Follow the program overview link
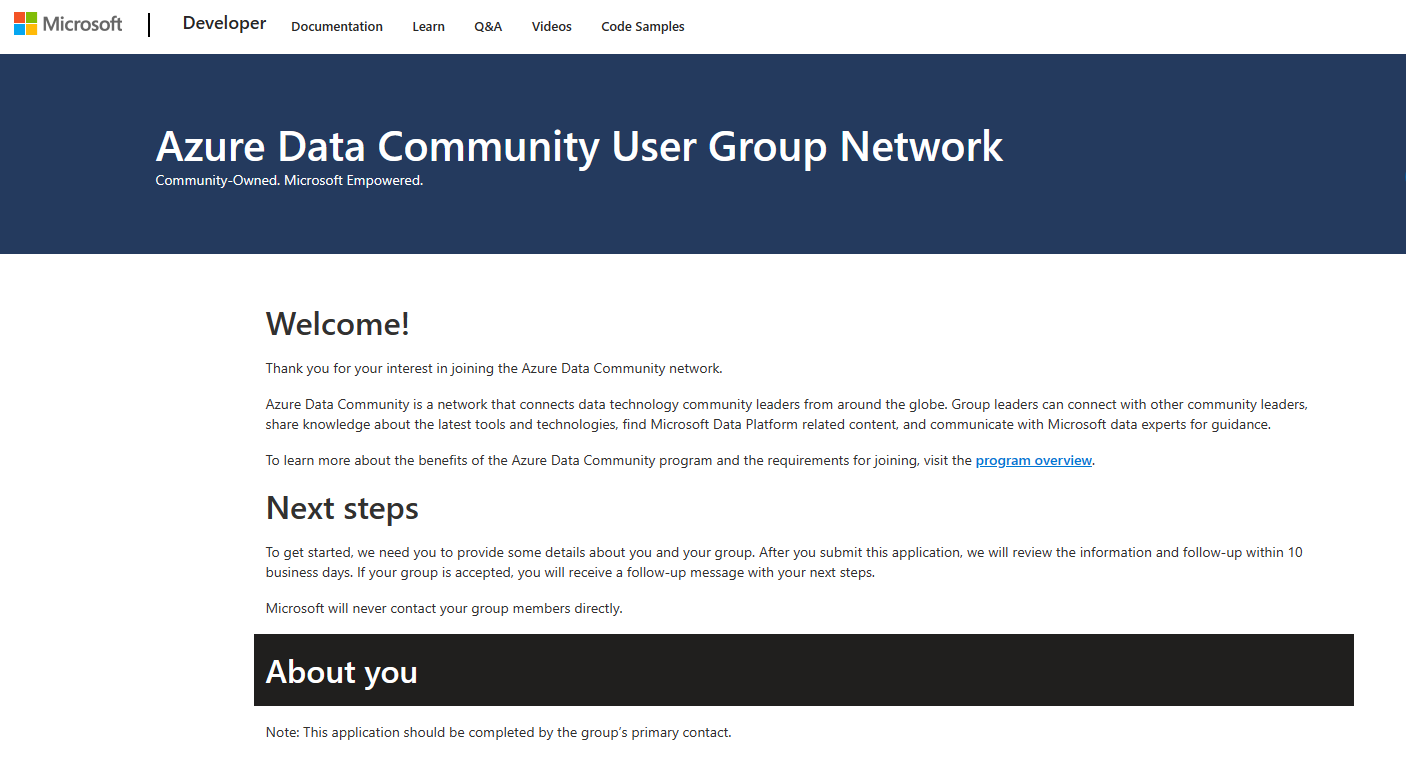The height and width of the screenshot is (757, 1406). tap(1034, 461)
